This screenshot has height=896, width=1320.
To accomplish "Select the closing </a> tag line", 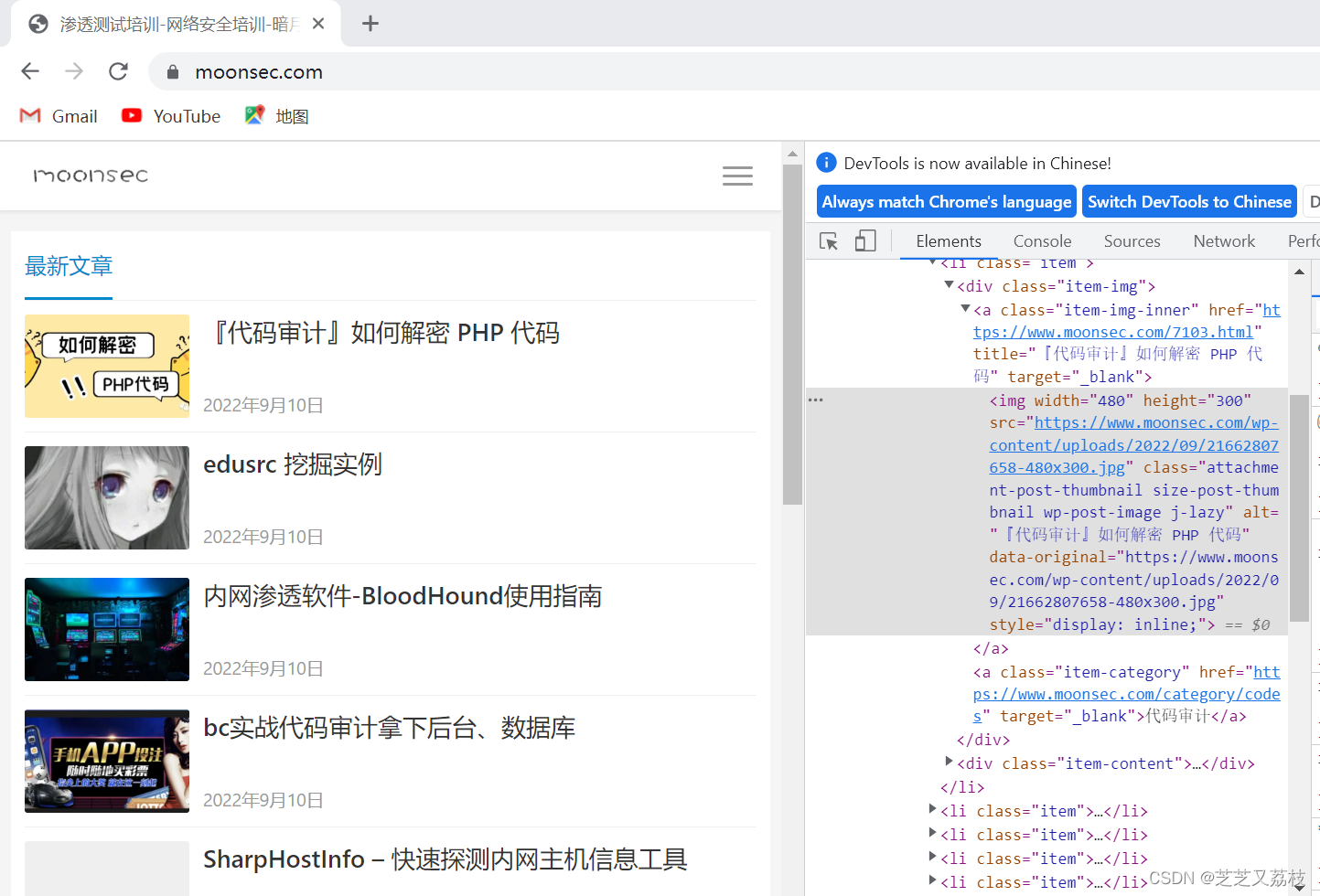I will (x=991, y=649).
